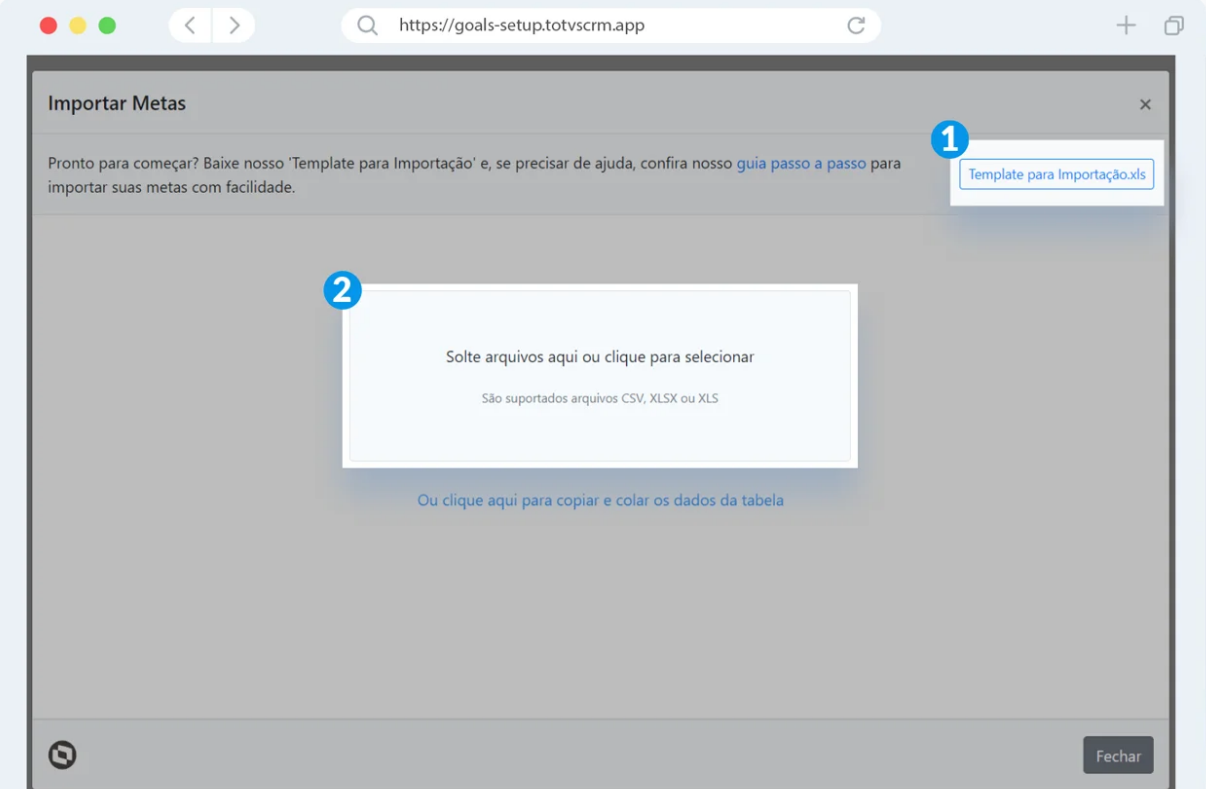Go back with the browser back arrow

pos(190,26)
